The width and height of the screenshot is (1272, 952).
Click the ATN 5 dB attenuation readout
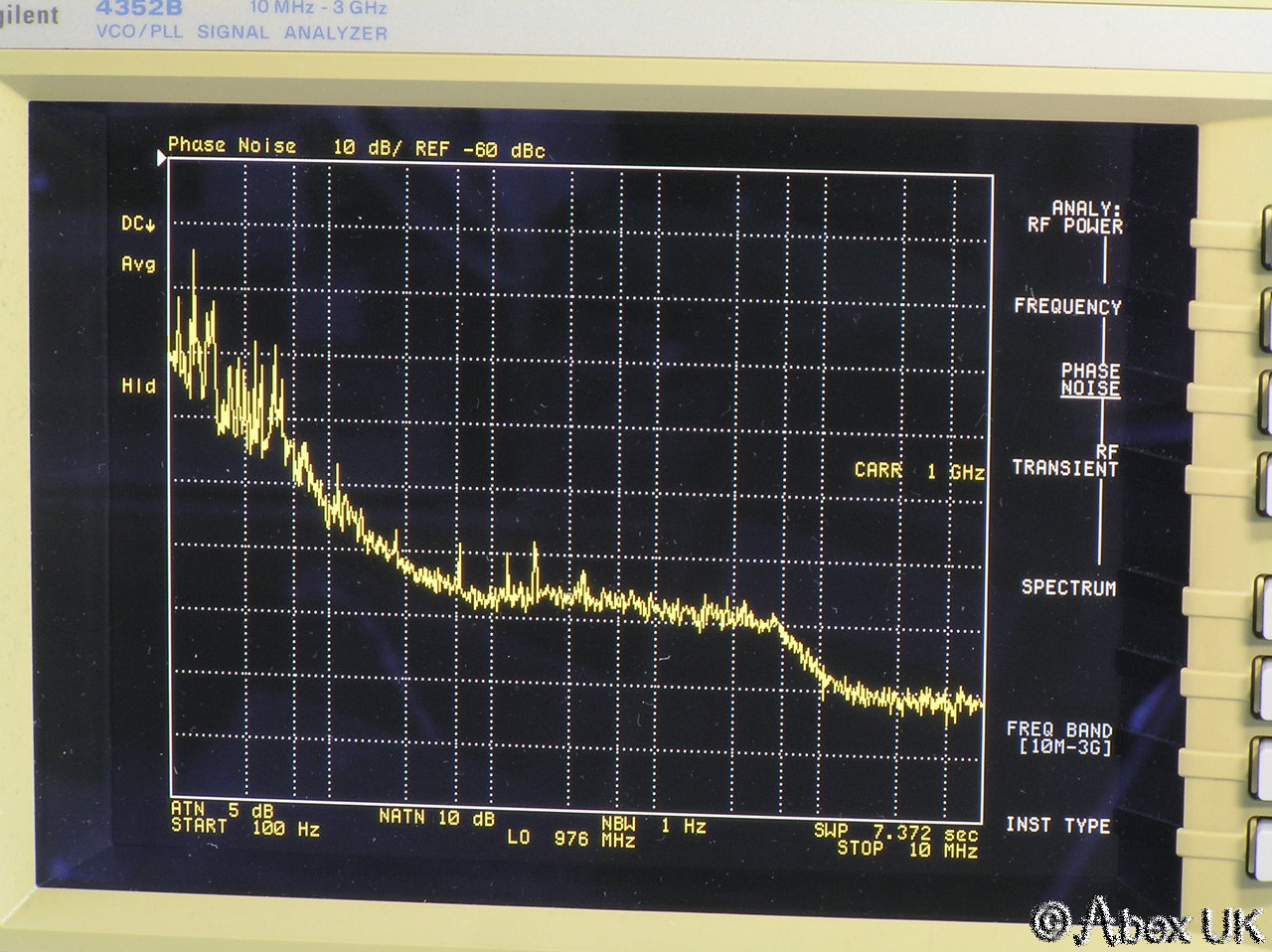(221, 810)
